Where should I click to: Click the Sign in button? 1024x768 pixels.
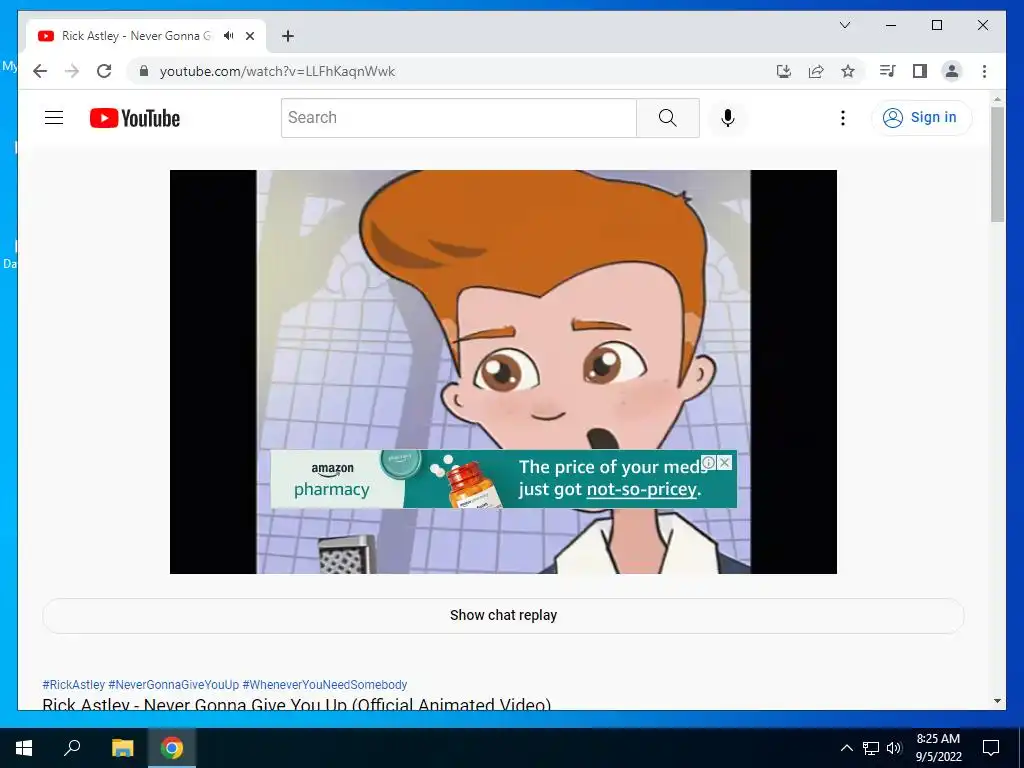coord(921,118)
